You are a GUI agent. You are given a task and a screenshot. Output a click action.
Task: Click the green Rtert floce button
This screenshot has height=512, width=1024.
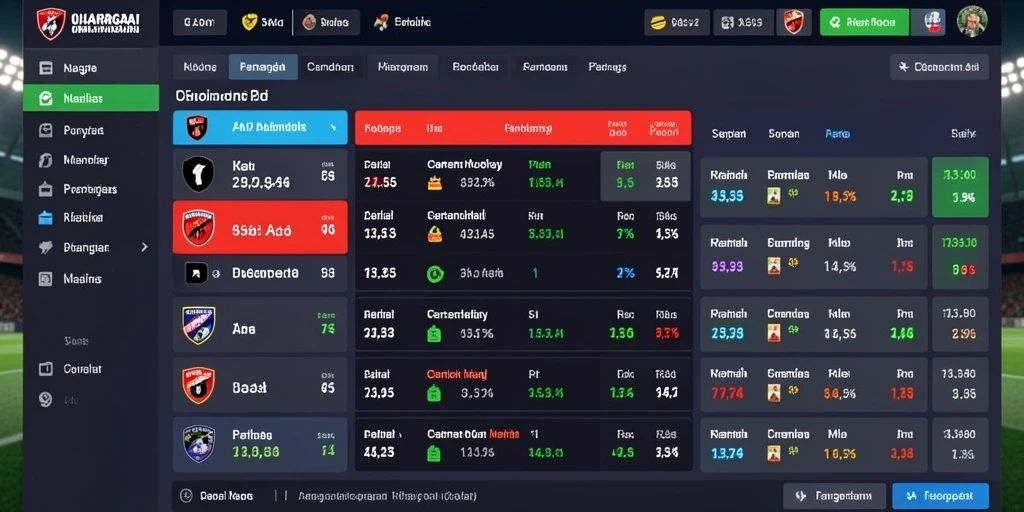click(864, 22)
